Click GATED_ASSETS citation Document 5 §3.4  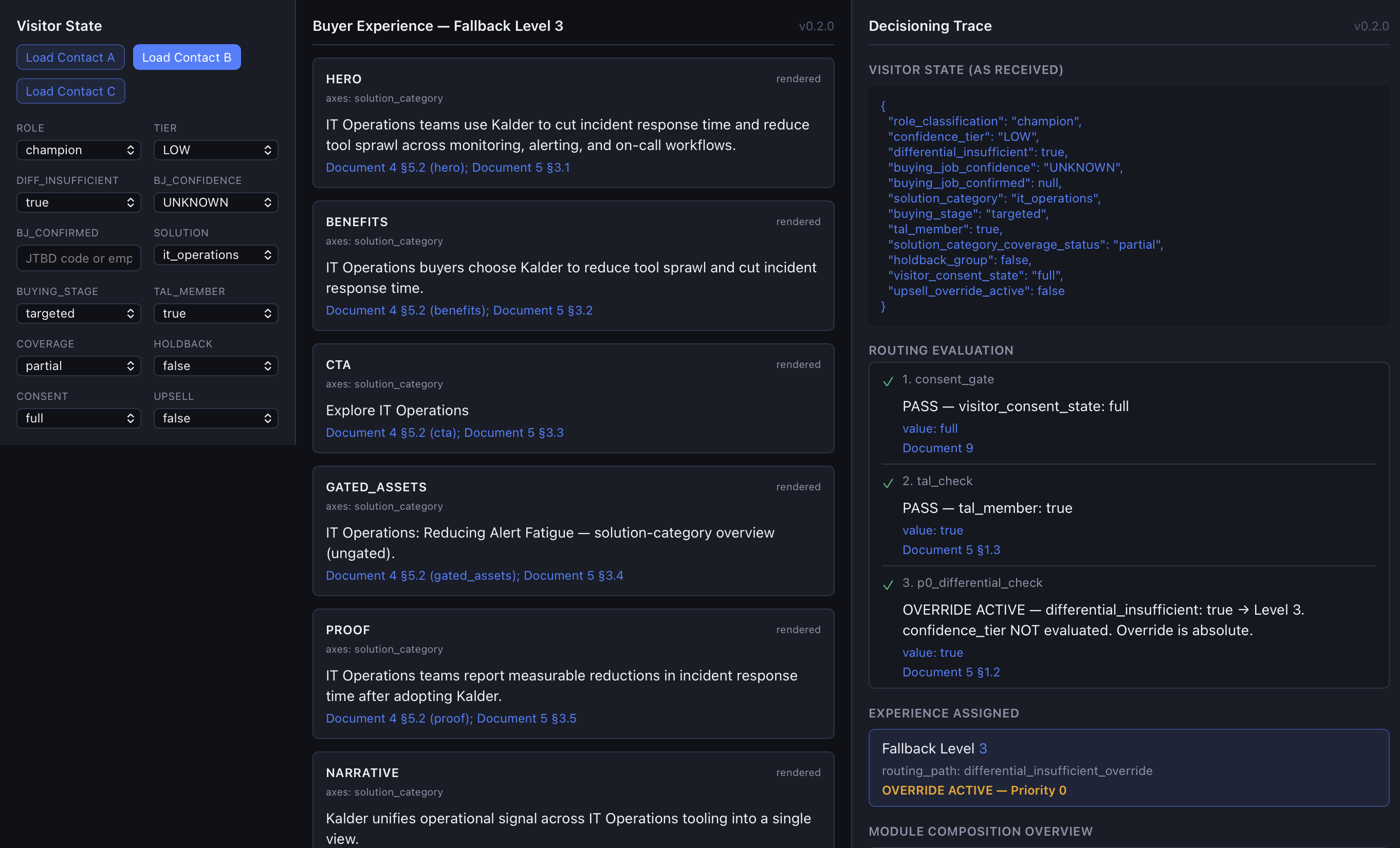[573, 576]
